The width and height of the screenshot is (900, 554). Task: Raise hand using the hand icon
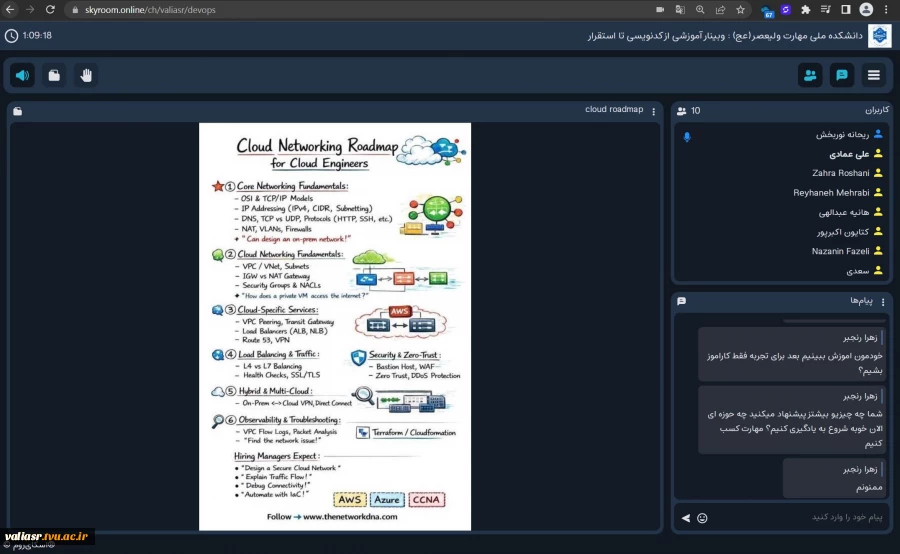tap(86, 75)
